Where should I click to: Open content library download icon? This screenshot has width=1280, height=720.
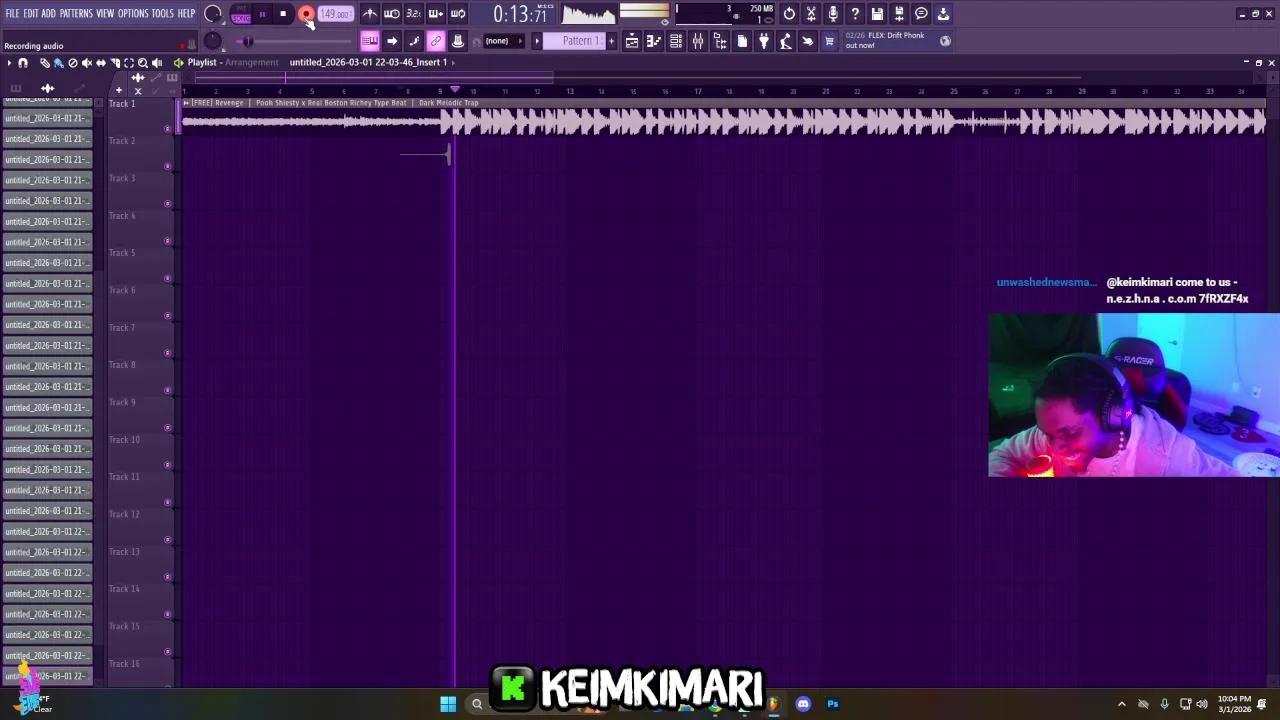pos(943,14)
